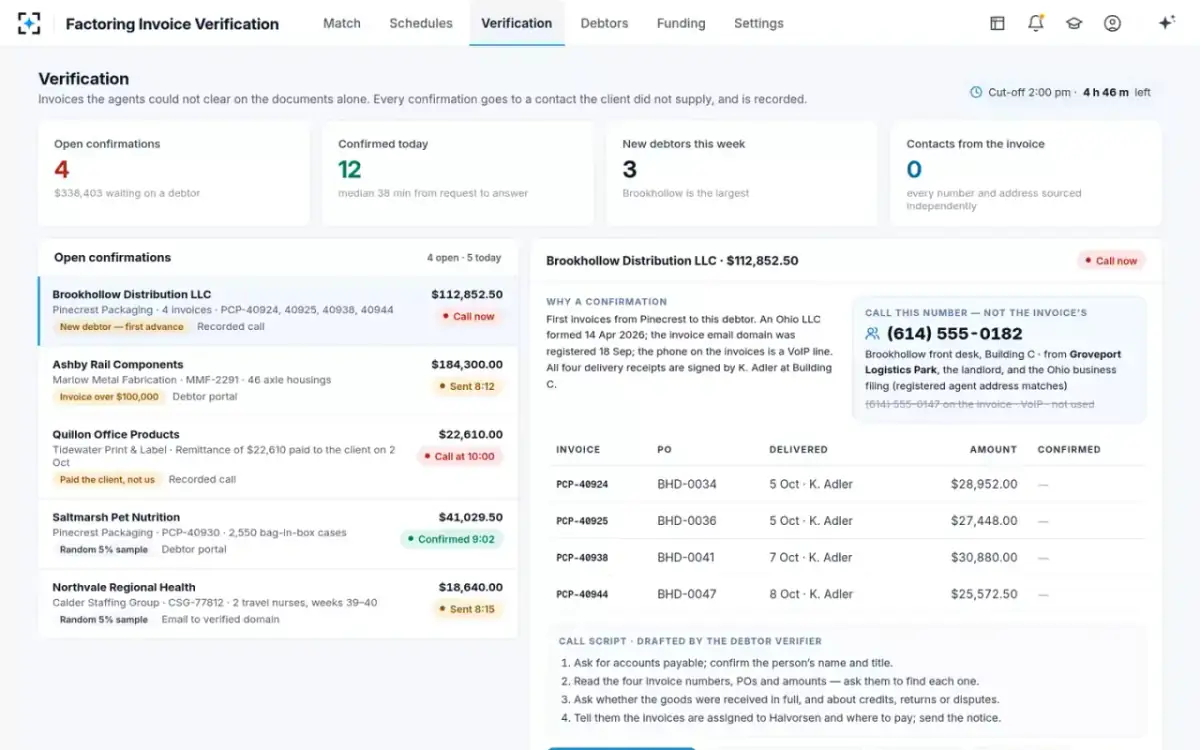The height and width of the screenshot is (750, 1200).
Task: Open the Settings tab
Action: click(759, 23)
